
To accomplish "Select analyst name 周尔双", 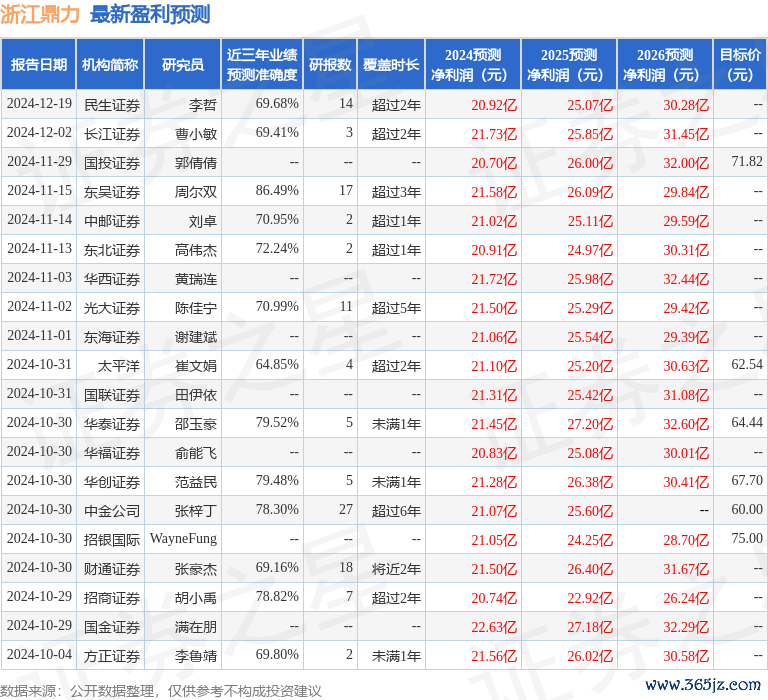I will pos(196,192).
